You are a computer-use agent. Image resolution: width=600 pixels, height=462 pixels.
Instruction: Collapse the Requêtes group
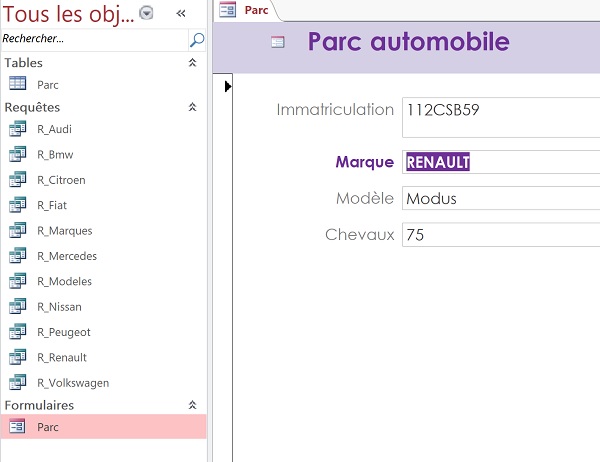pos(192,107)
